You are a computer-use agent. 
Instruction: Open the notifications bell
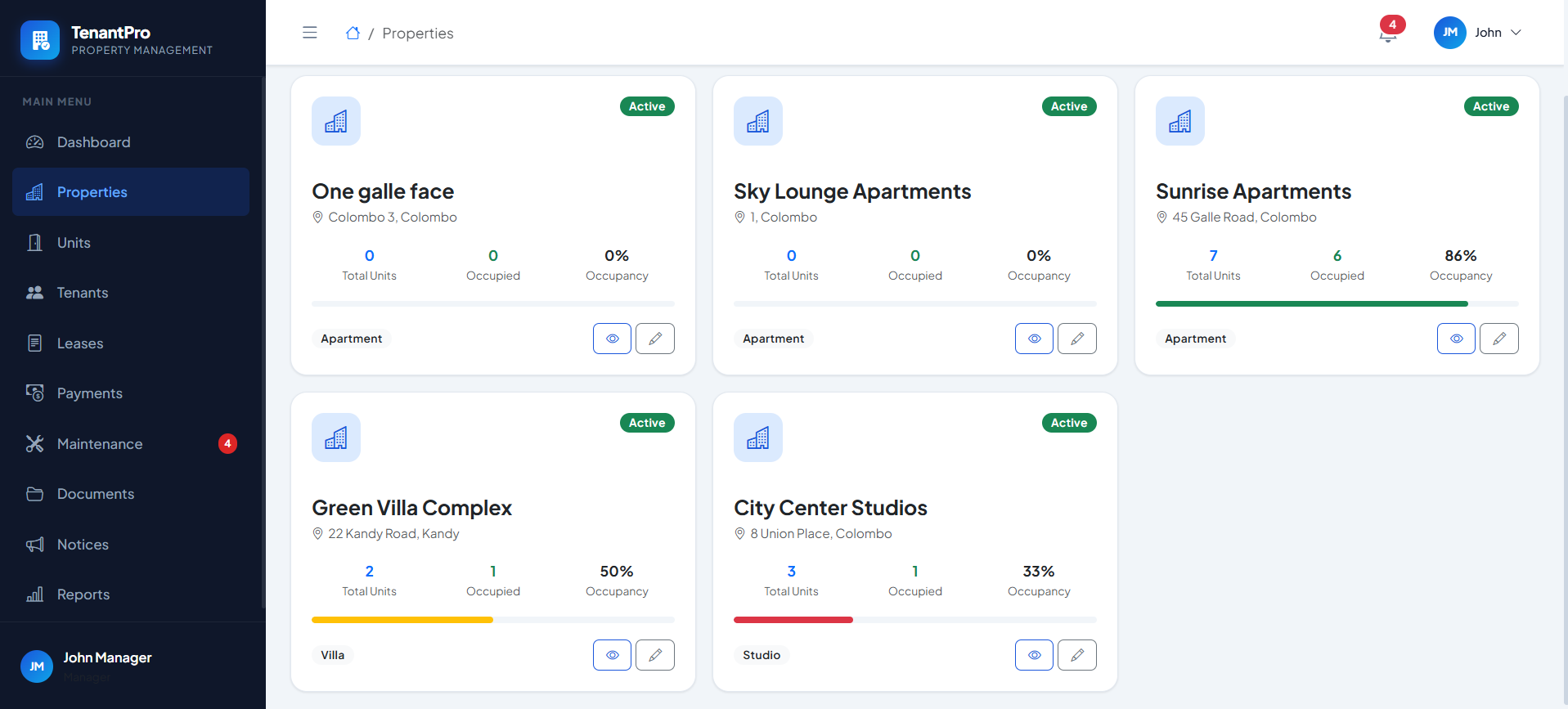point(1388,34)
